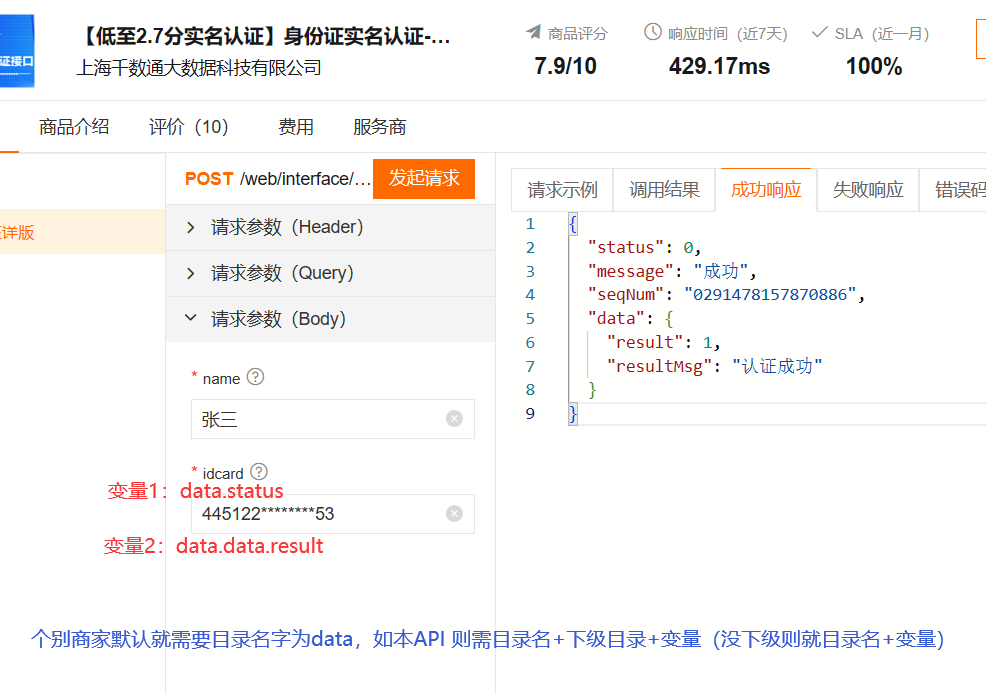Click the product rating paper-plane icon
The image size is (986, 694).
(534, 33)
